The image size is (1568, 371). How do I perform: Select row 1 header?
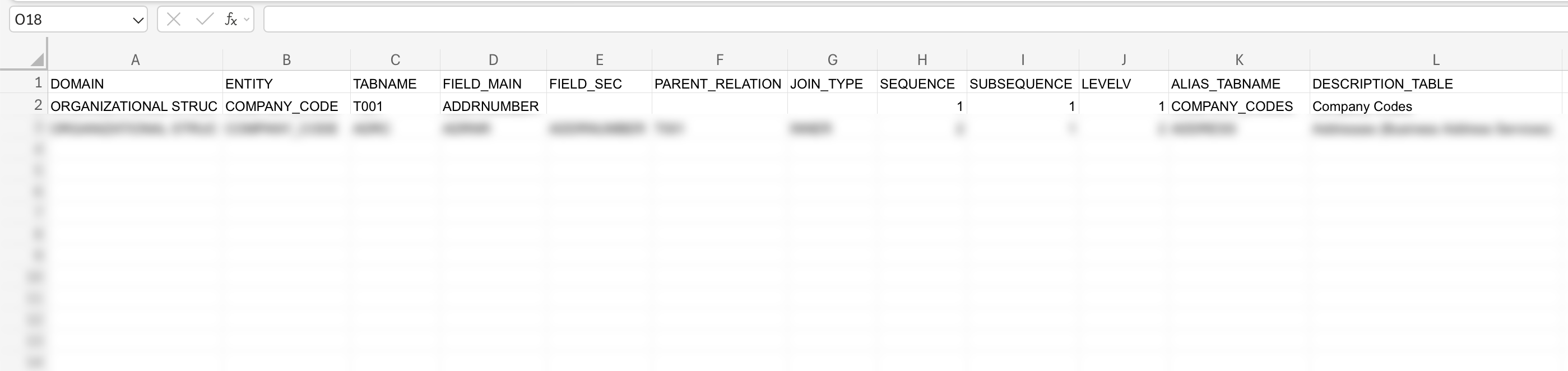[x=38, y=83]
